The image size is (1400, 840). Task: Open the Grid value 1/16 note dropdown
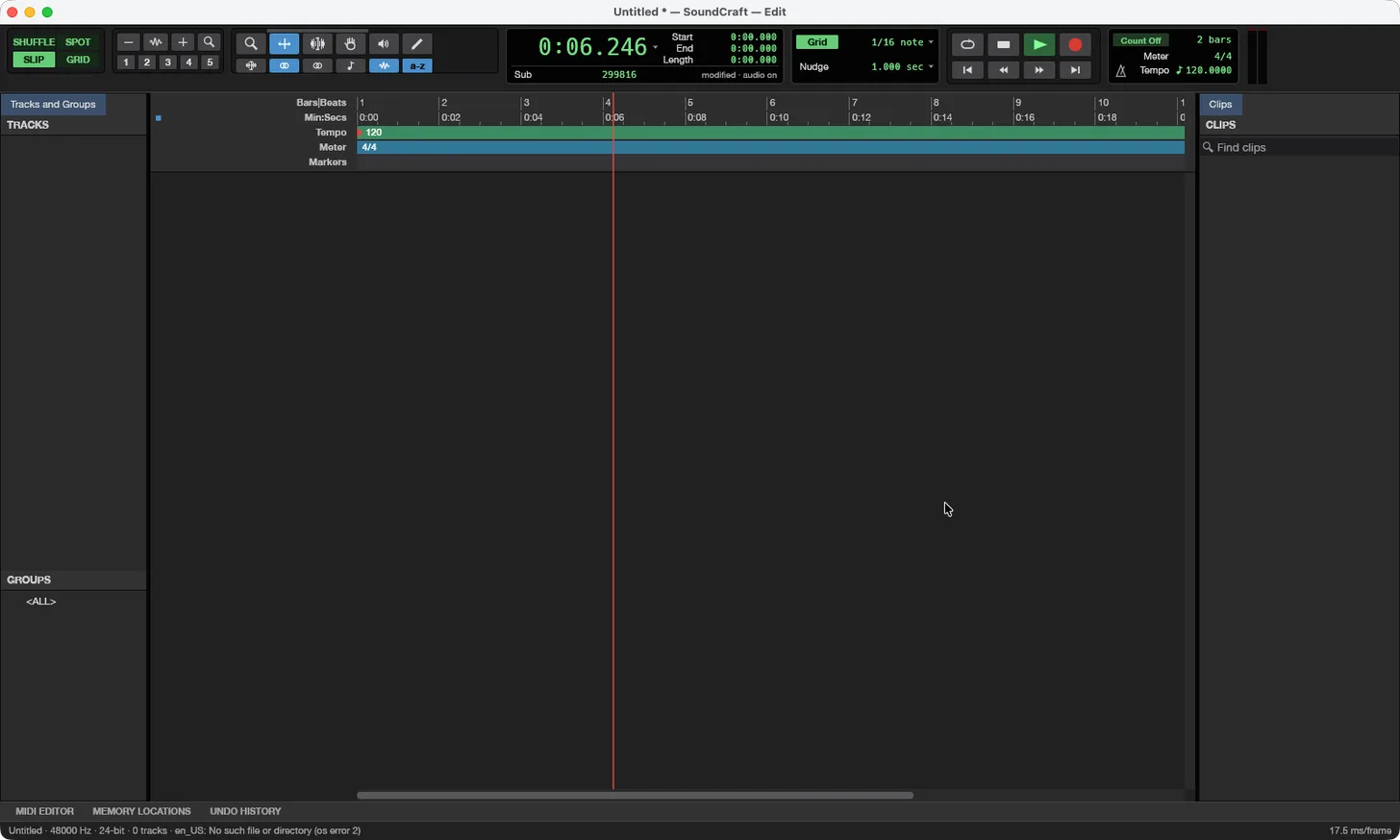coord(902,42)
